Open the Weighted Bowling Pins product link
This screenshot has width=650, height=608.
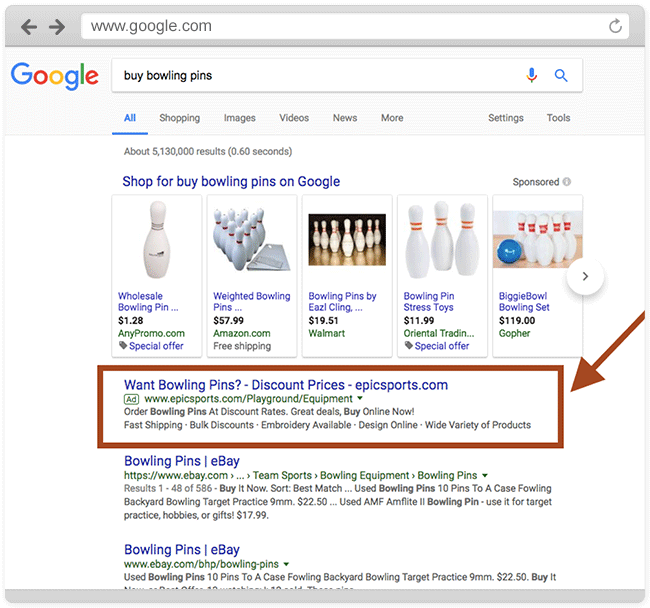click(x=252, y=302)
